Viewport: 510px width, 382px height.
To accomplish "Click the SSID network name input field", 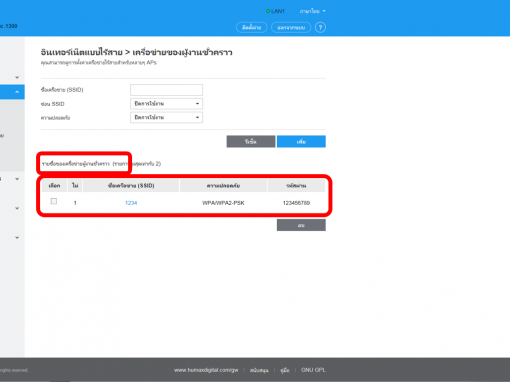I will click(166, 90).
